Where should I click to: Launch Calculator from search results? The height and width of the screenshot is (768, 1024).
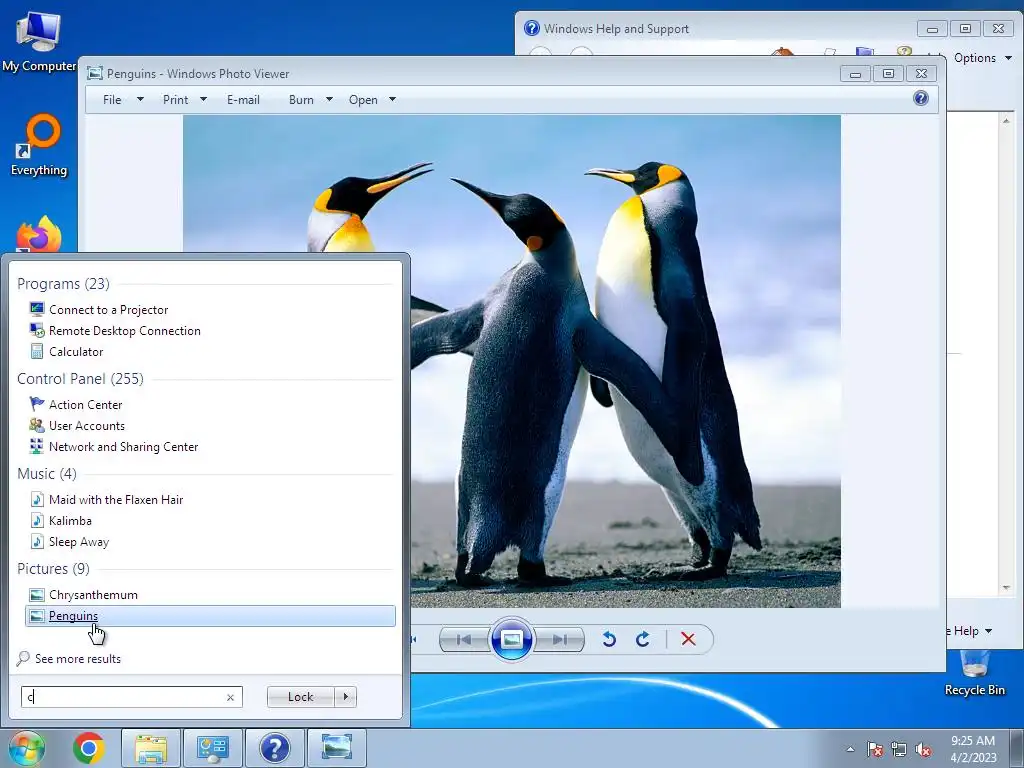[x=210, y=351]
